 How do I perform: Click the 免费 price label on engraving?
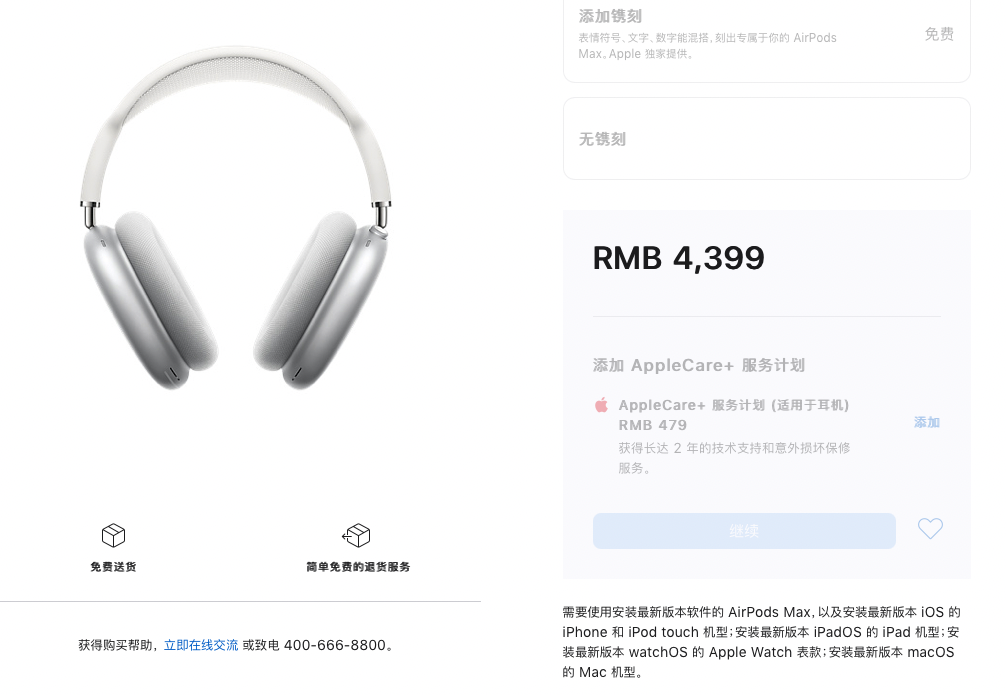pyautogui.click(x=939, y=34)
